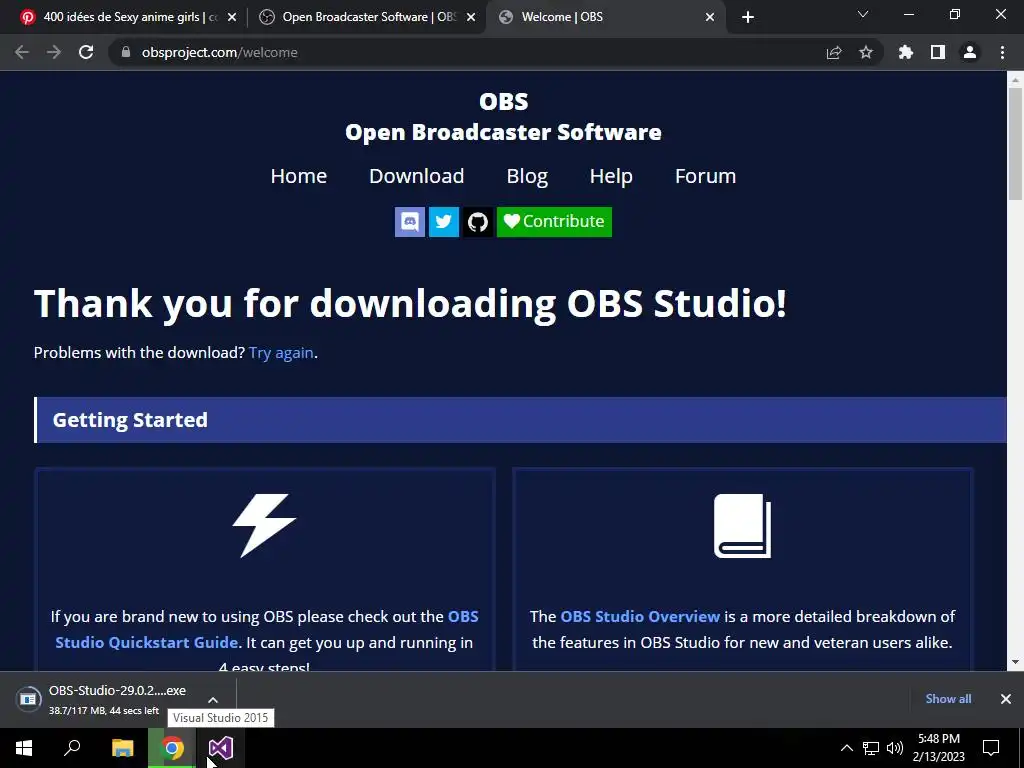Click the Thank you for downloading heading
The image size is (1024, 768).
coord(410,304)
